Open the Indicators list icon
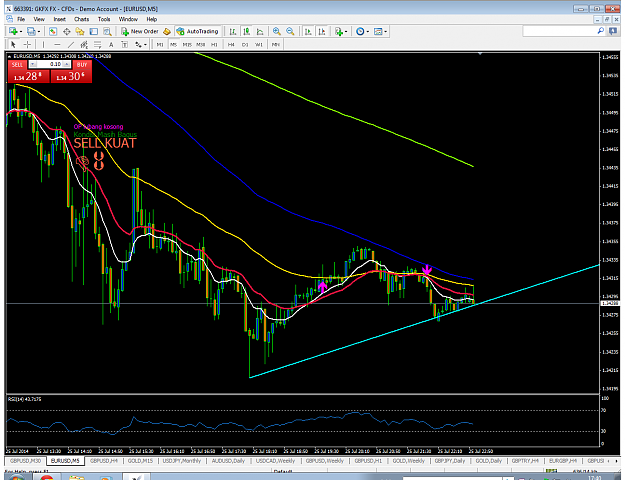 pyautogui.click(x=339, y=31)
